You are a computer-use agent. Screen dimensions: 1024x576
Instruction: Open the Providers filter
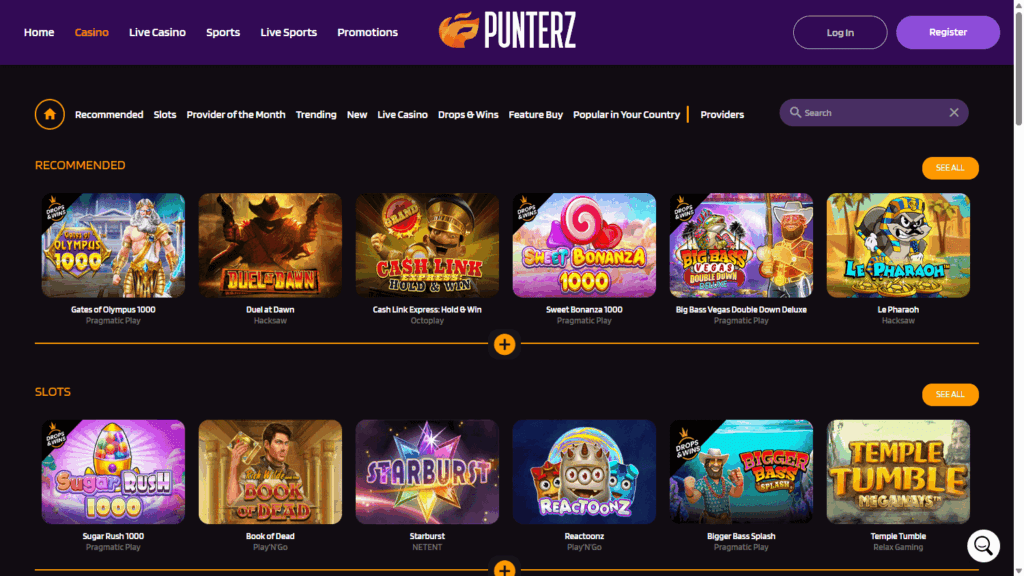(x=722, y=114)
